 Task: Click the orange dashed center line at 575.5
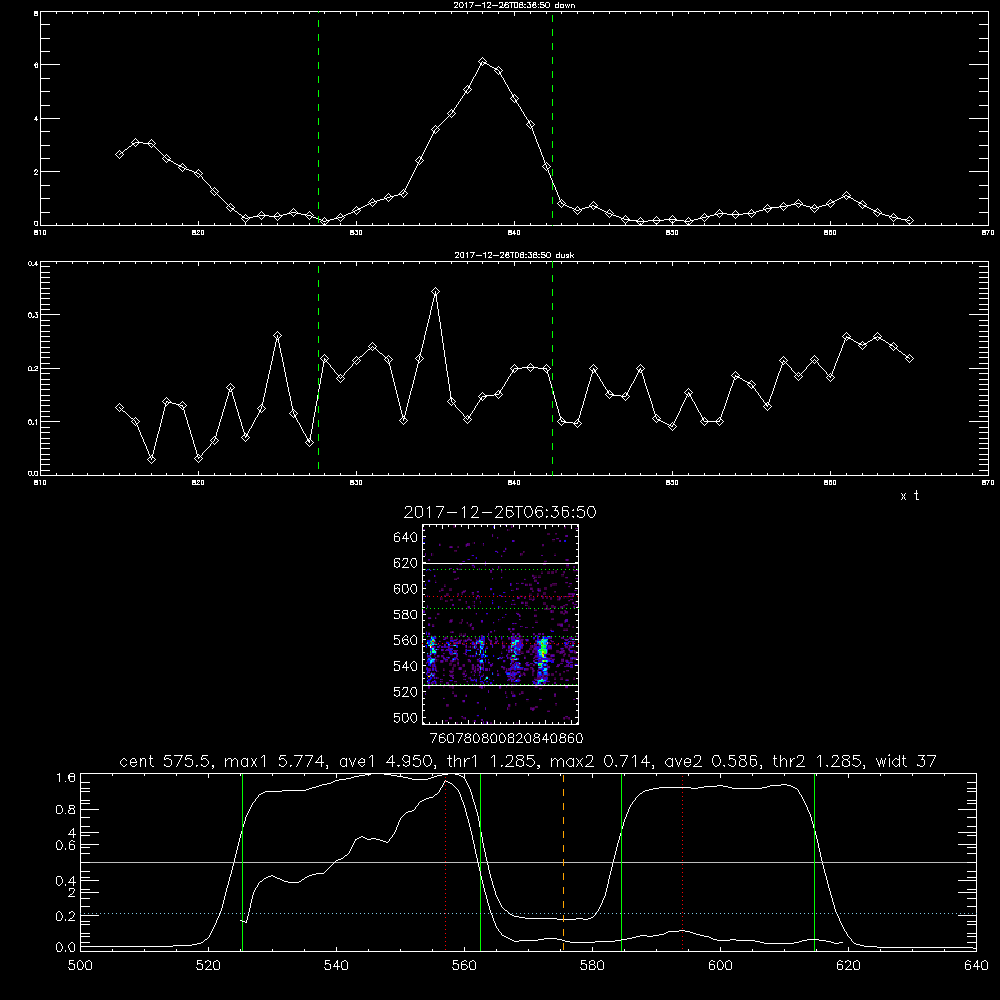coord(563,861)
